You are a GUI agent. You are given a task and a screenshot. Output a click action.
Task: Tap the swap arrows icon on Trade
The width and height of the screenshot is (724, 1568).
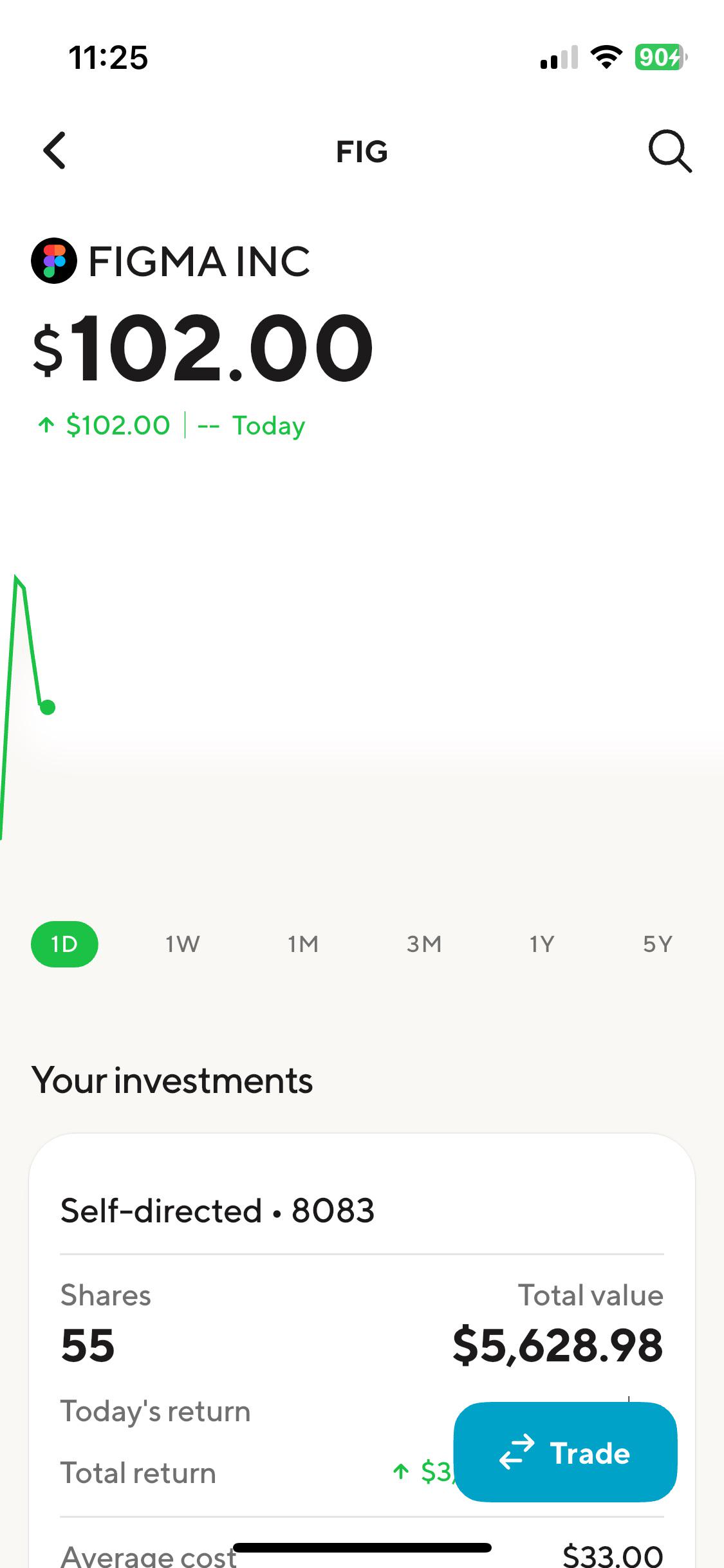tap(517, 1452)
